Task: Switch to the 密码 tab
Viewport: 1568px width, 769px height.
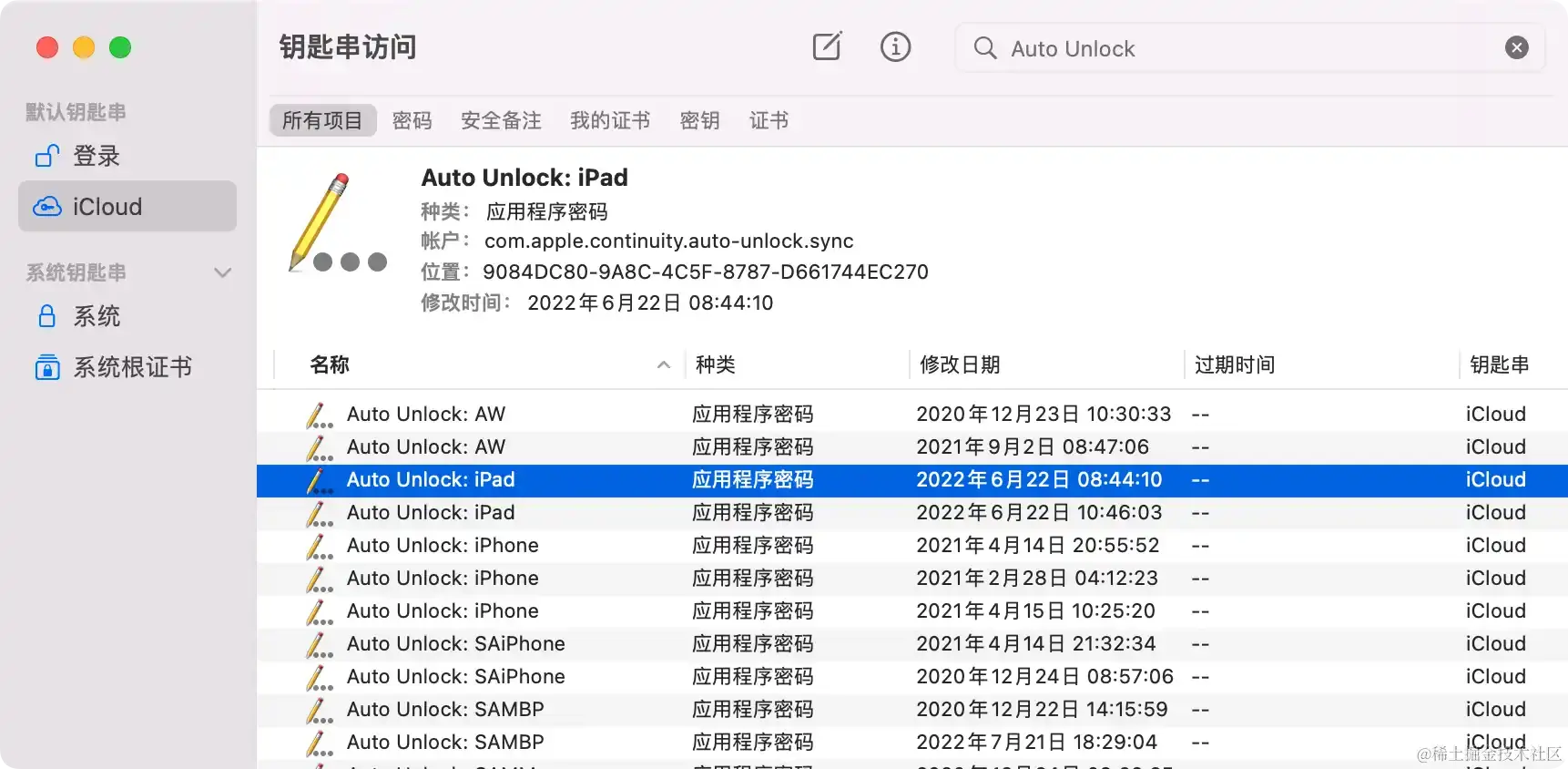Action: (x=412, y=119)
